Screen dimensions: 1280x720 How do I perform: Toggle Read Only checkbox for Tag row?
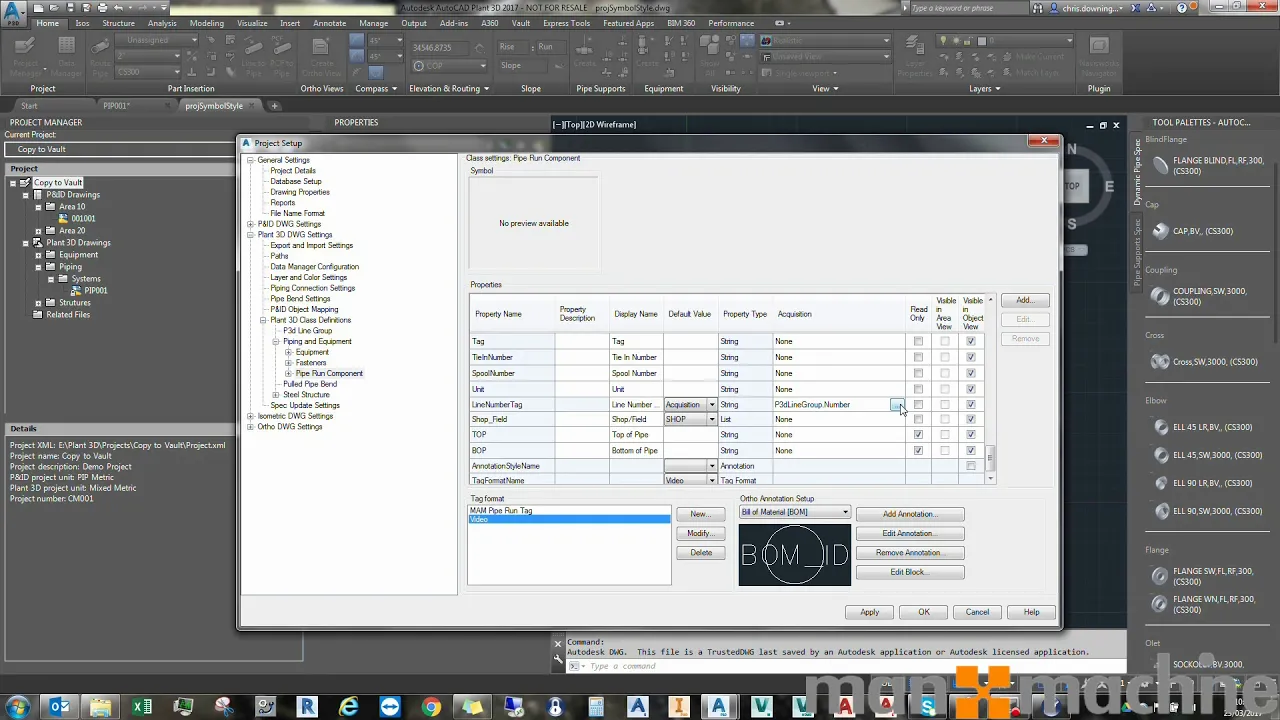[918, 341]
